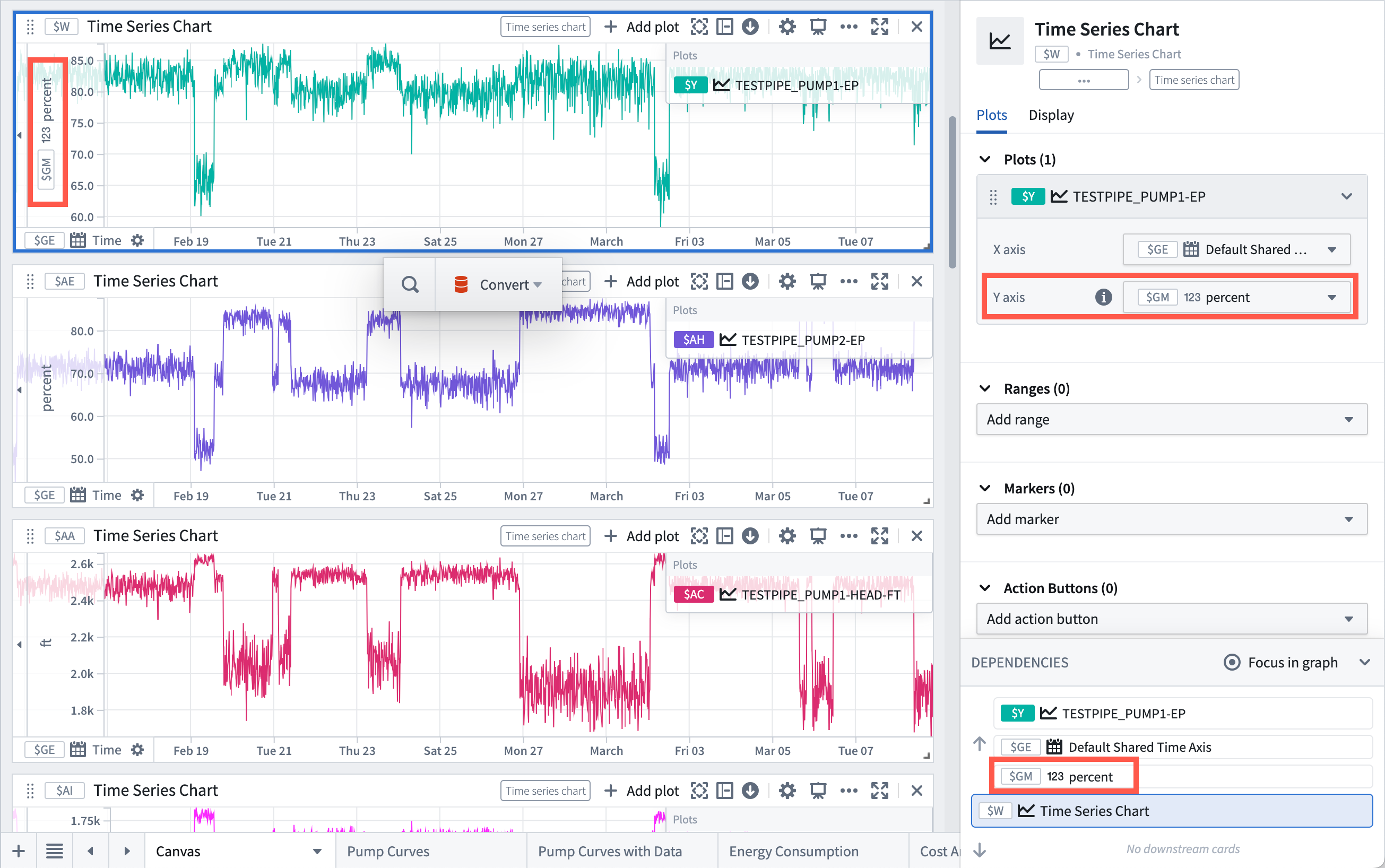Image resolution: width=1385 pixels, height=868 pixels.
Task: Go to next tab arrow
Action: tap(127, 852)
